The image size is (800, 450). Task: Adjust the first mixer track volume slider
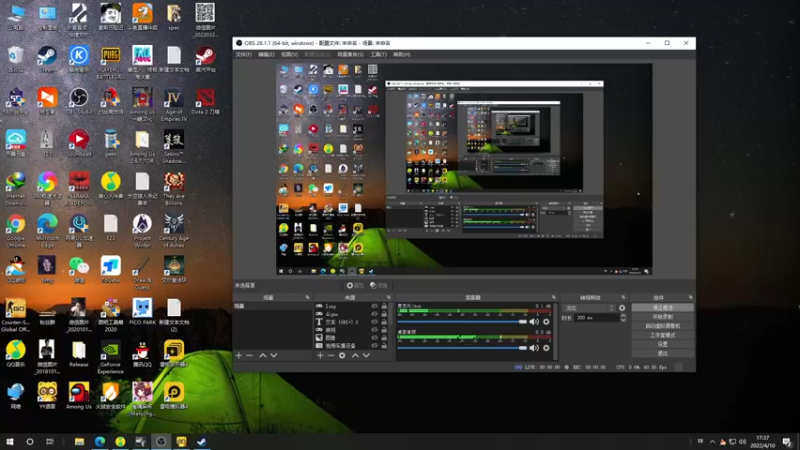462,321
